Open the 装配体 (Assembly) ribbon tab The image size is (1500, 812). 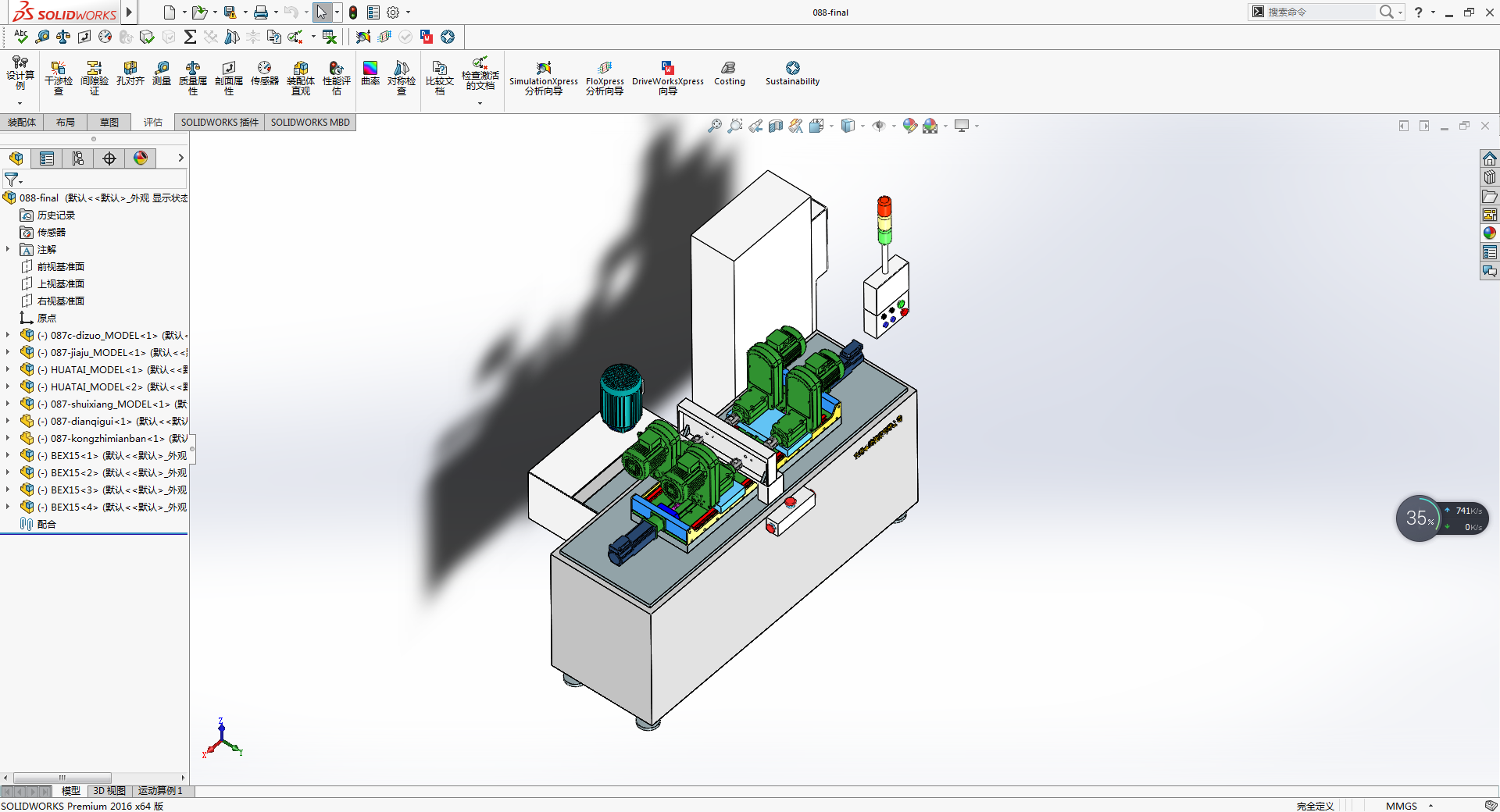click(x=21, y=122)
